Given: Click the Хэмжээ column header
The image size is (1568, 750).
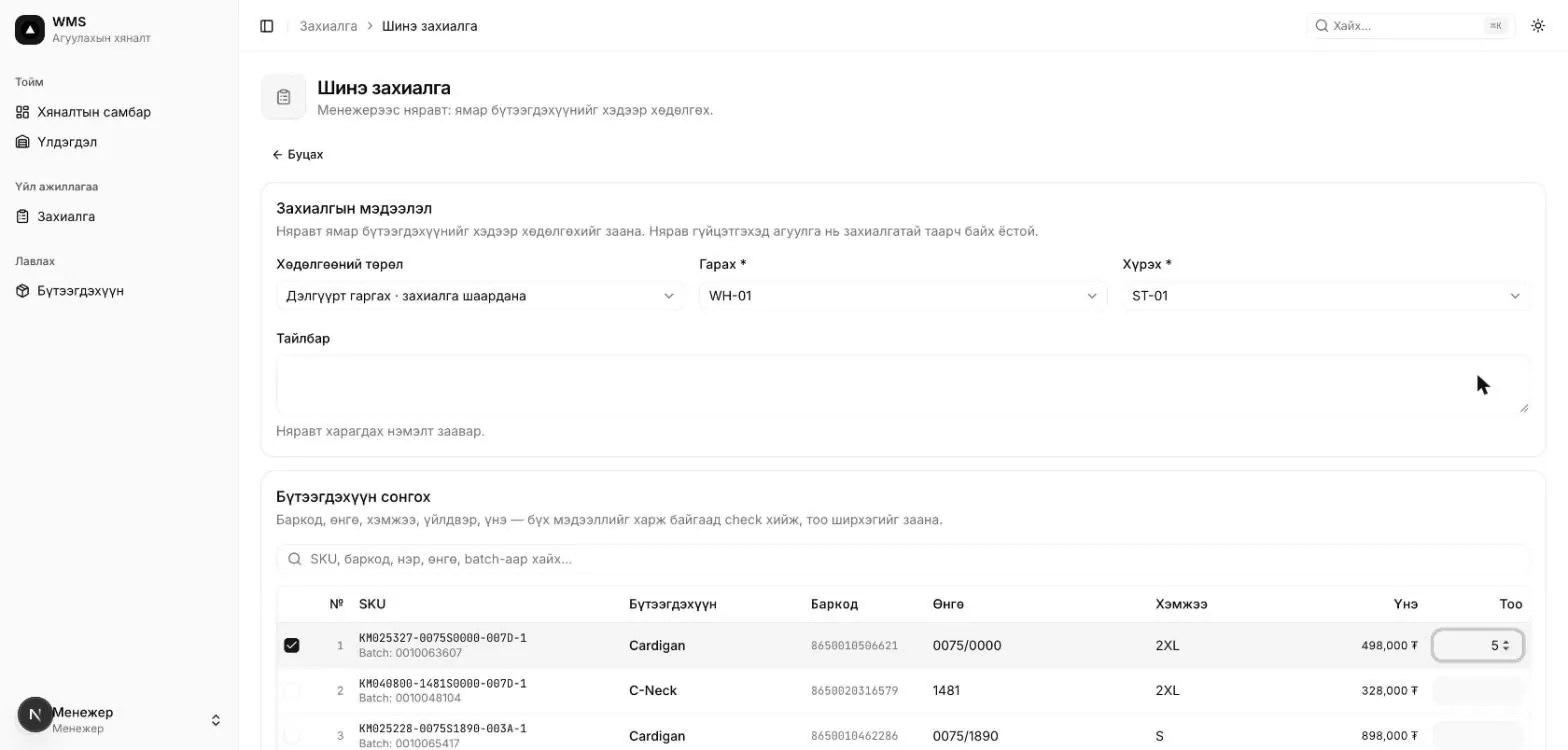Looking at the screenshot, I should coord(1181,604).
